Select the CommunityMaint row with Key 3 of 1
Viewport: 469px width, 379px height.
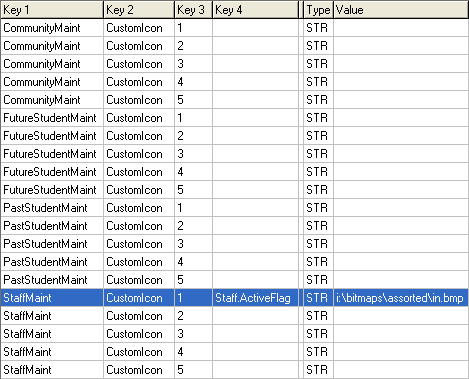click(234, 28)
